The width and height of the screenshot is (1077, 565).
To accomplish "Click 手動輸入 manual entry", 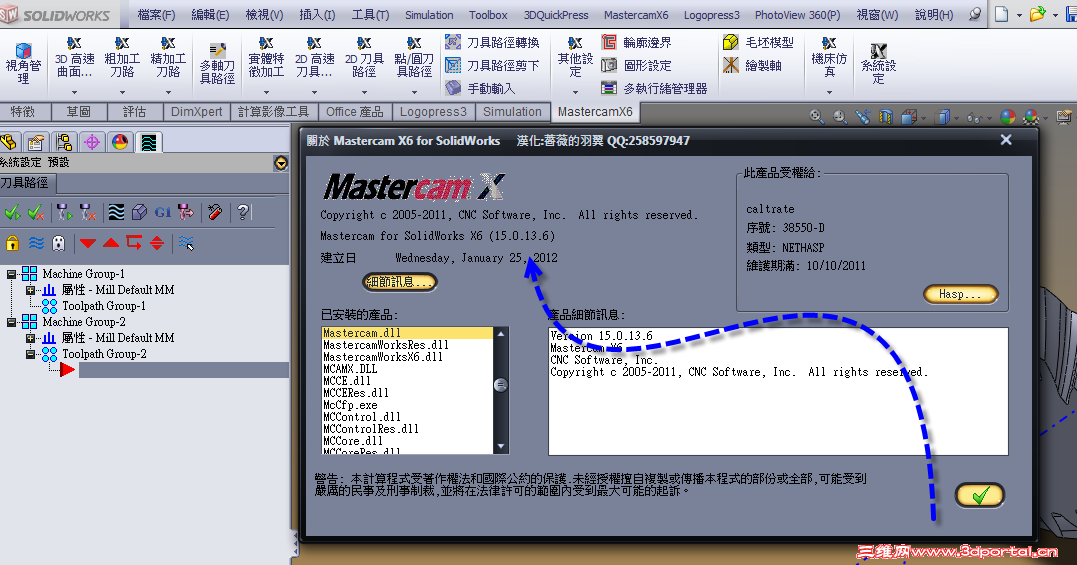I will [480, 88].
